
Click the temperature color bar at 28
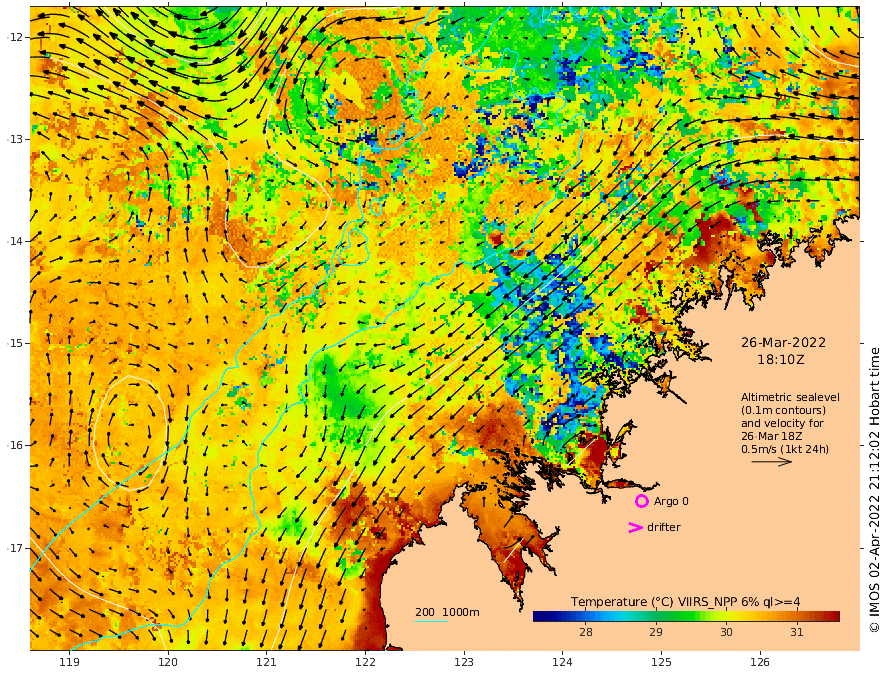click(x=585, y=617)
